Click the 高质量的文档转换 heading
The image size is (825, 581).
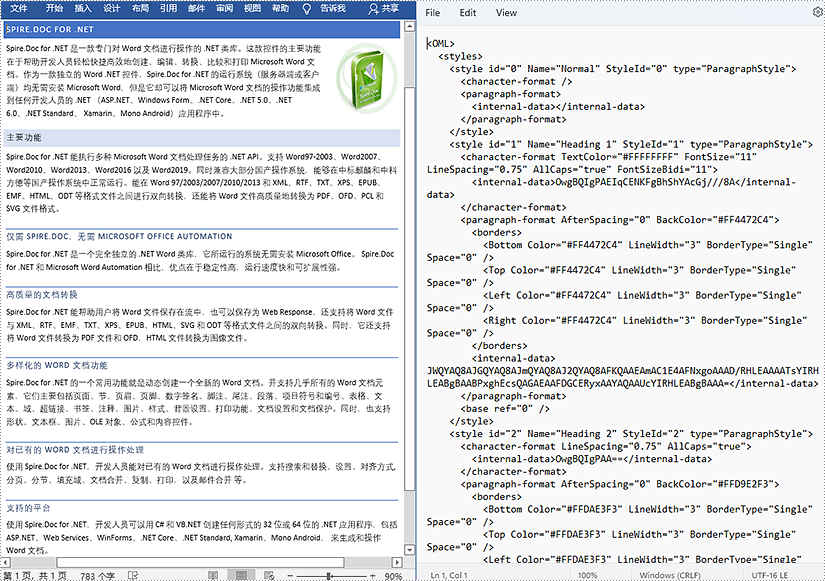(42, 294)
